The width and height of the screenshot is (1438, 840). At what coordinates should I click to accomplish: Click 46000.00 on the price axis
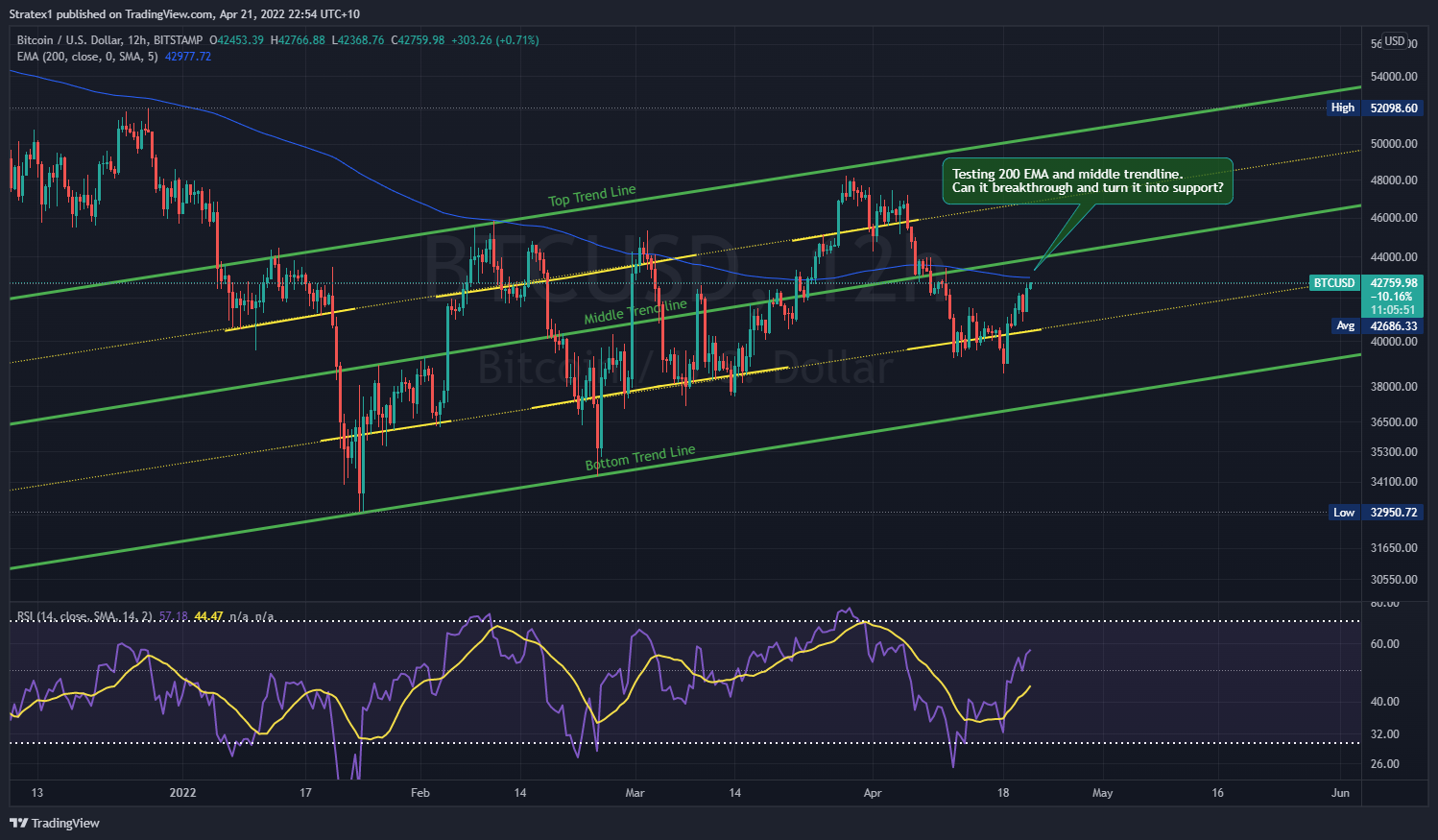click(1394, 218)
